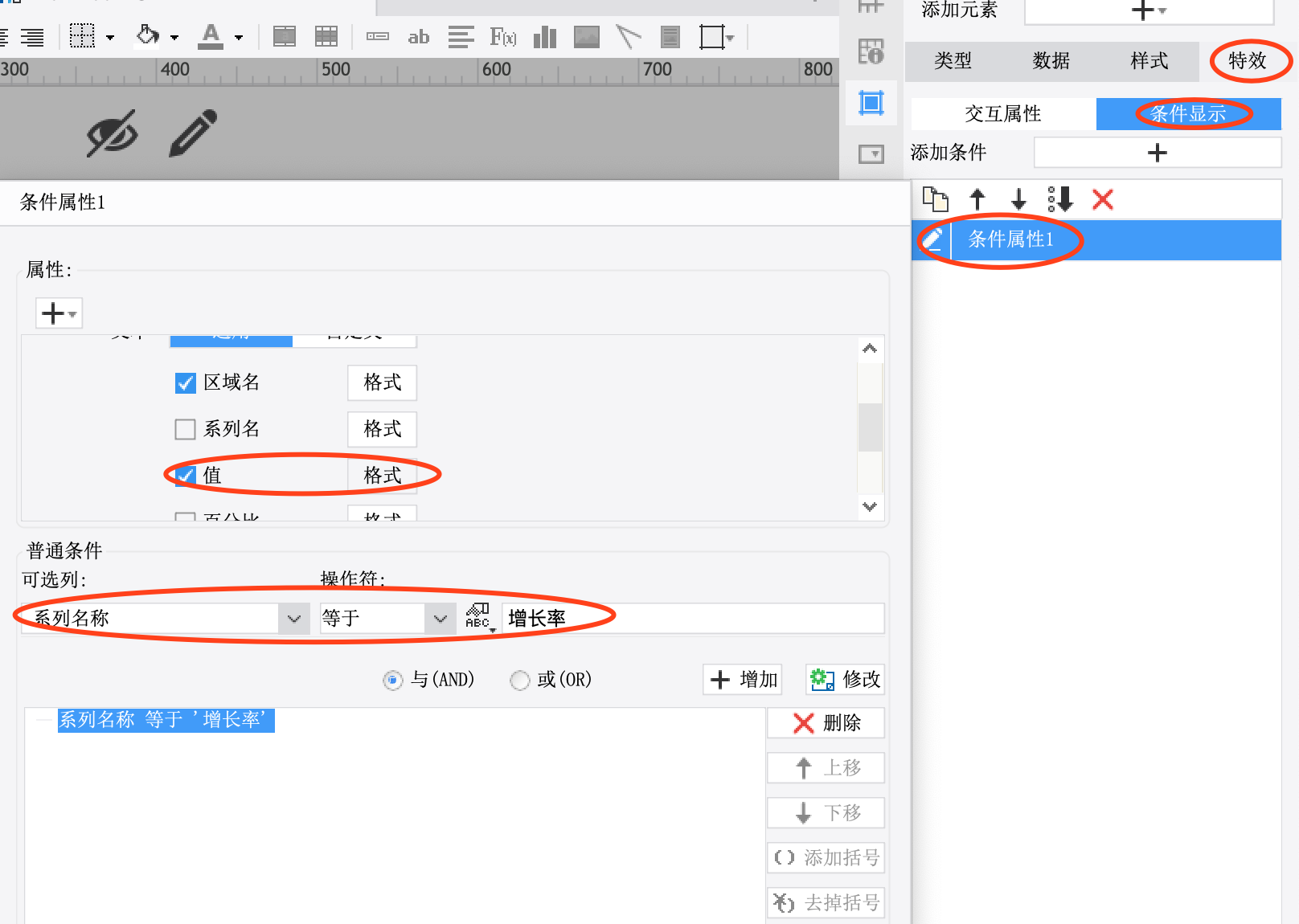Switch to the 类型 tab
The image size is (1299, 924).
pyautogui.click(x=953, y=60)
